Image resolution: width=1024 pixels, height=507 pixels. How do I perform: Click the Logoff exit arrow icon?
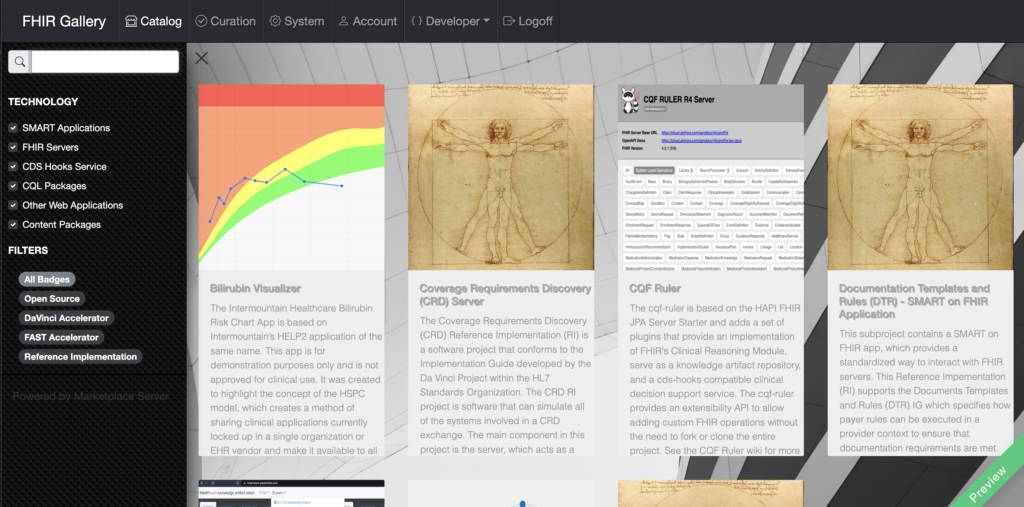[509, 21]
